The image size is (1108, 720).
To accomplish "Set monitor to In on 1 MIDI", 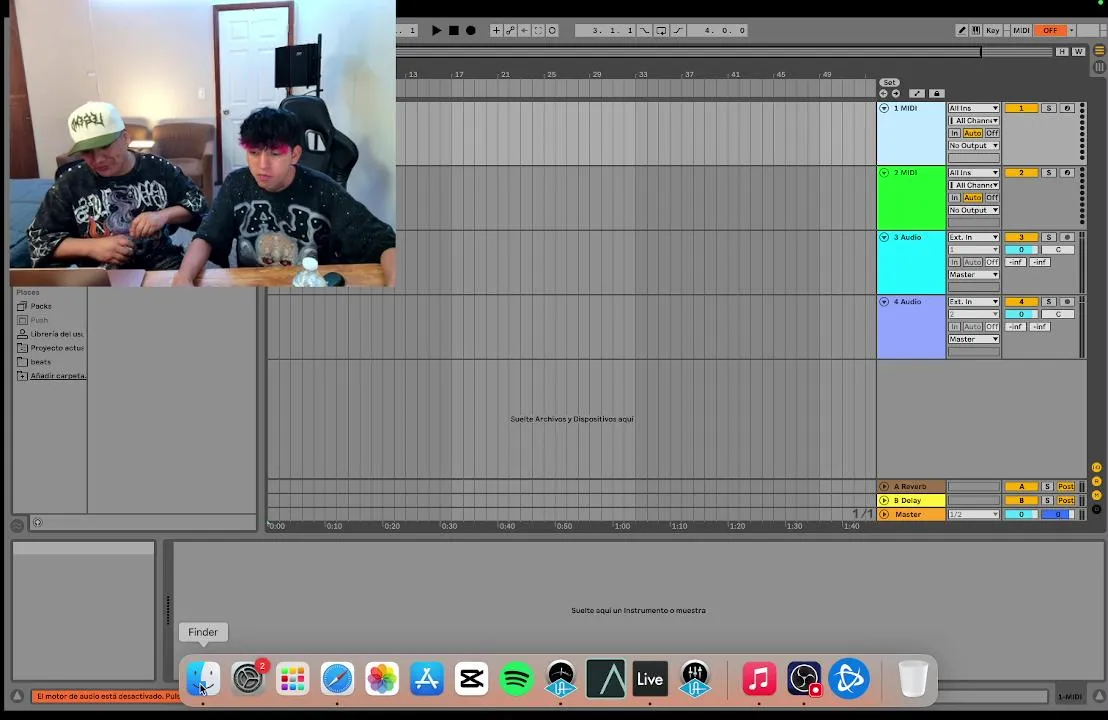I will pyautogui.click(x=954, y=133).
